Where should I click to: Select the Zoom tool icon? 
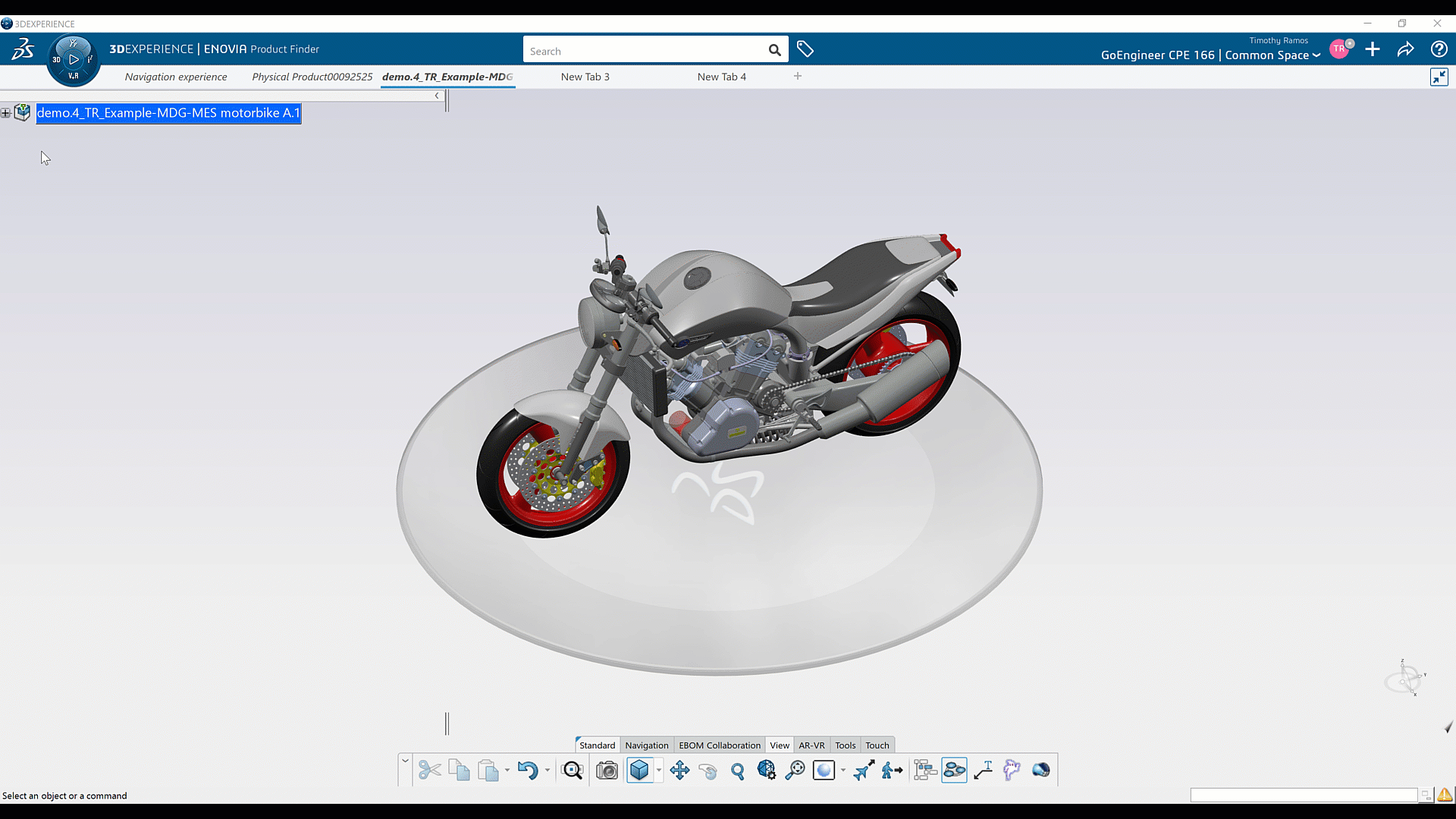click(737, 770)
